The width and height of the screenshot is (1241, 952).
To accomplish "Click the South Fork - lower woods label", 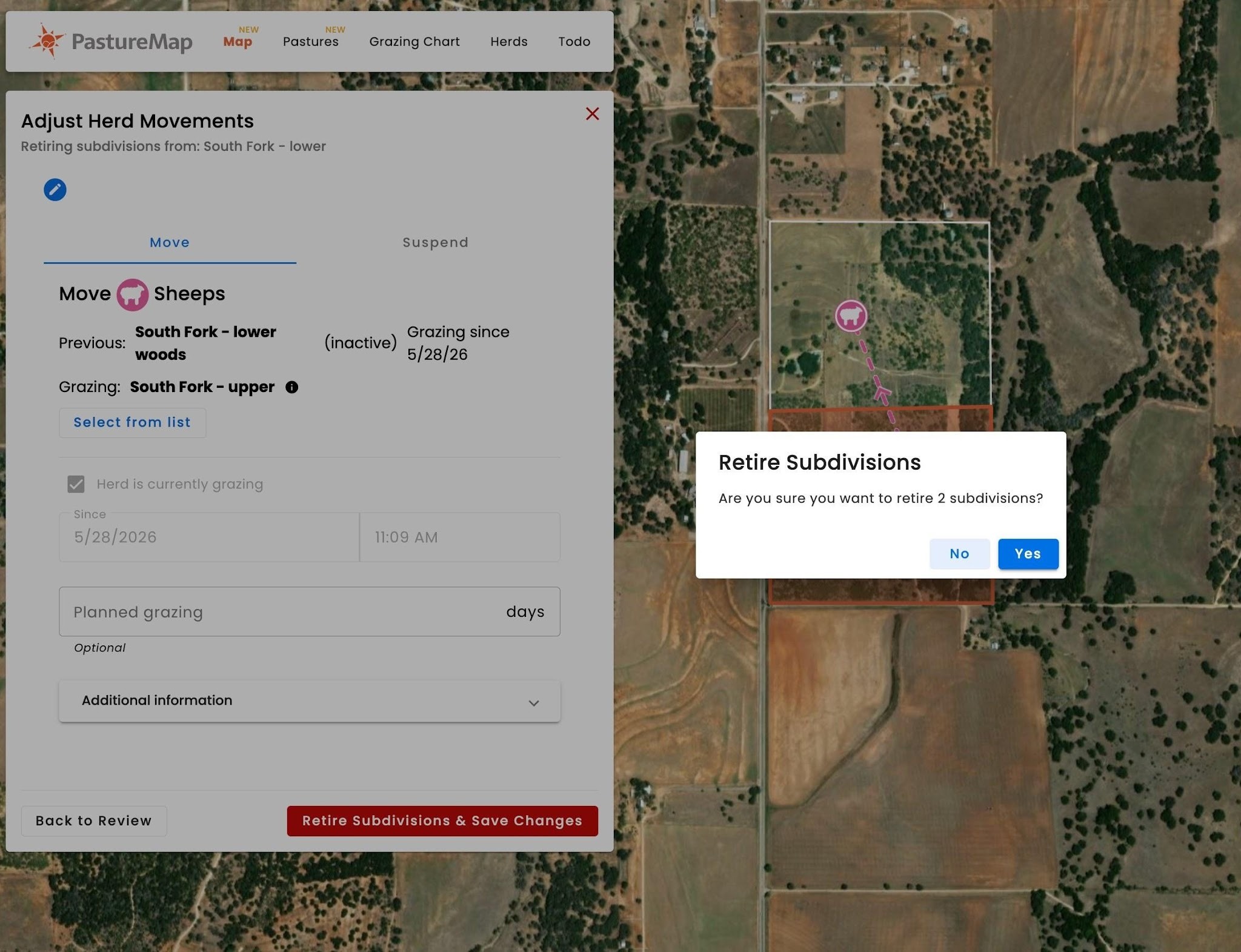I will coord(205,343).
